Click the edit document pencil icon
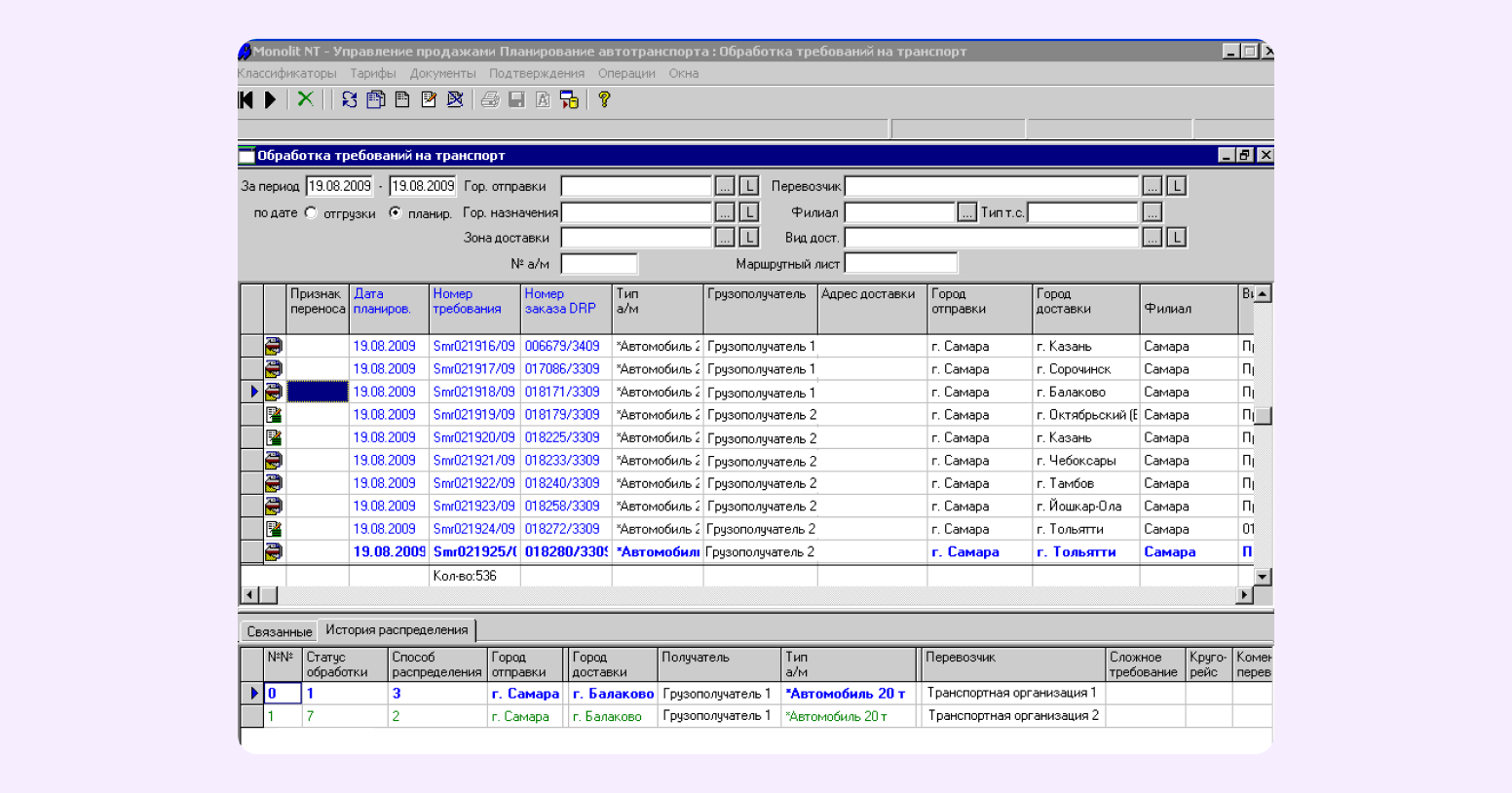Screen dimensions: 1512x793 (429, 99)
